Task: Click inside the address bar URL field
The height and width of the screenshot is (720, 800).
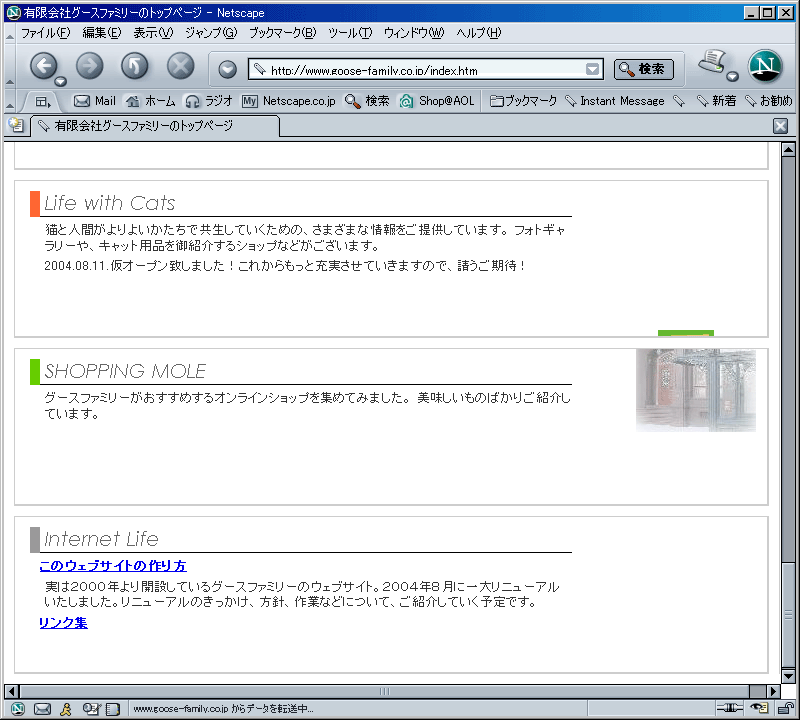Action: pyautogui.click(x=426, y=69)
